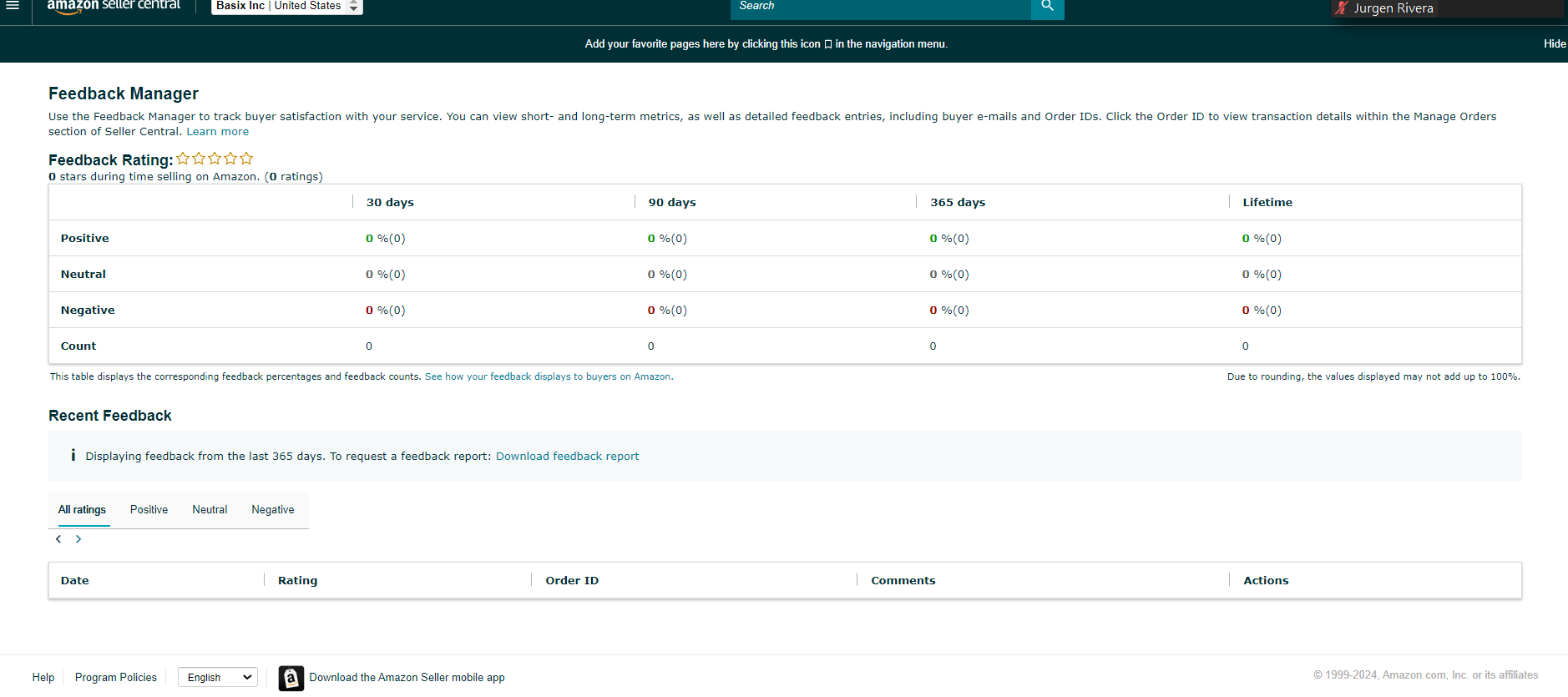Click the fifth feedback rating star
Image resolution: width=1568 pixels, height=697 pixels.
(x=246, y=159)
